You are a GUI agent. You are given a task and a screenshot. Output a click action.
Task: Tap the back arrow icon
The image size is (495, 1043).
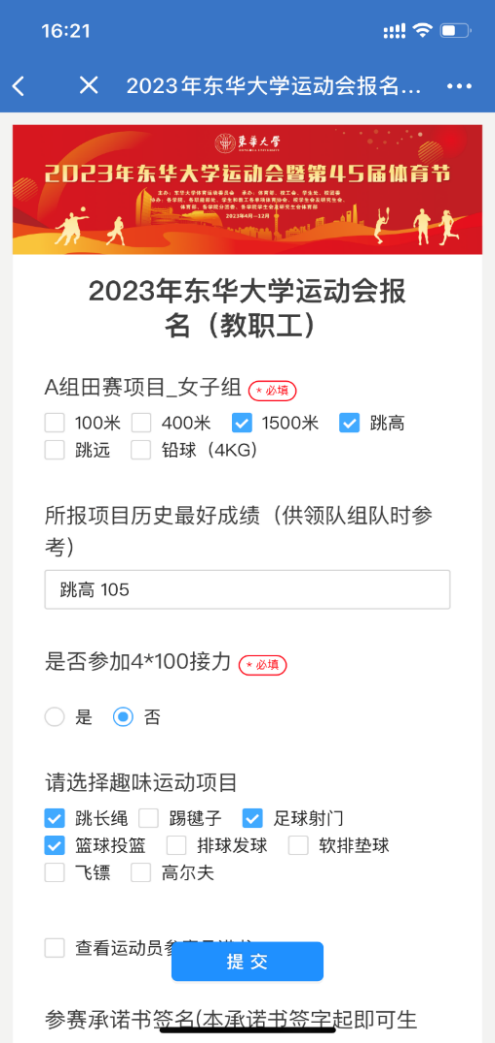point(19,86)
